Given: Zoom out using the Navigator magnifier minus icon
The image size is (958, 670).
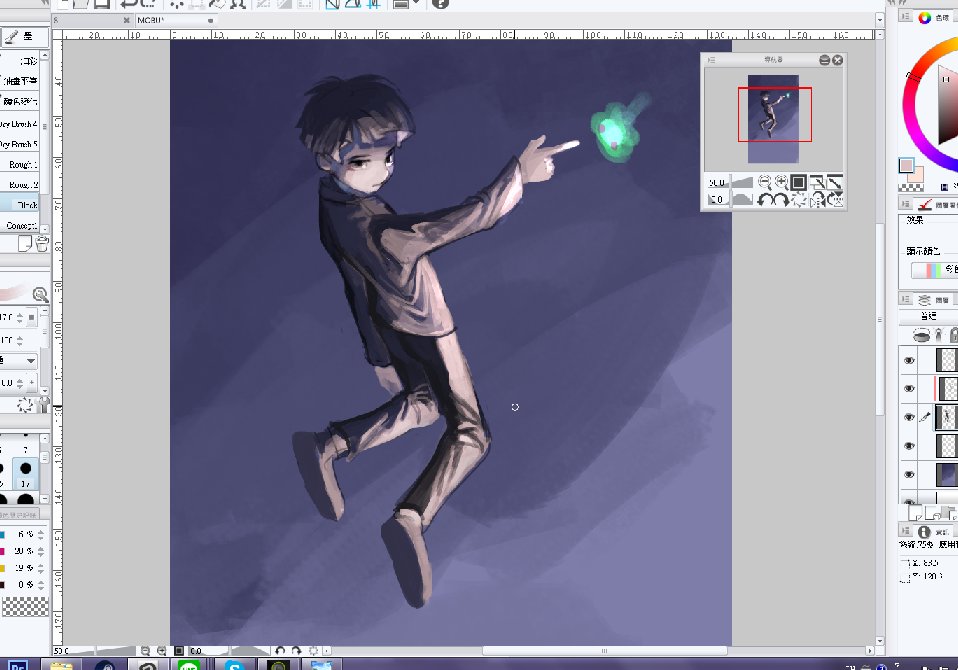Looking at the screenshot, I should tap(765, 182).
